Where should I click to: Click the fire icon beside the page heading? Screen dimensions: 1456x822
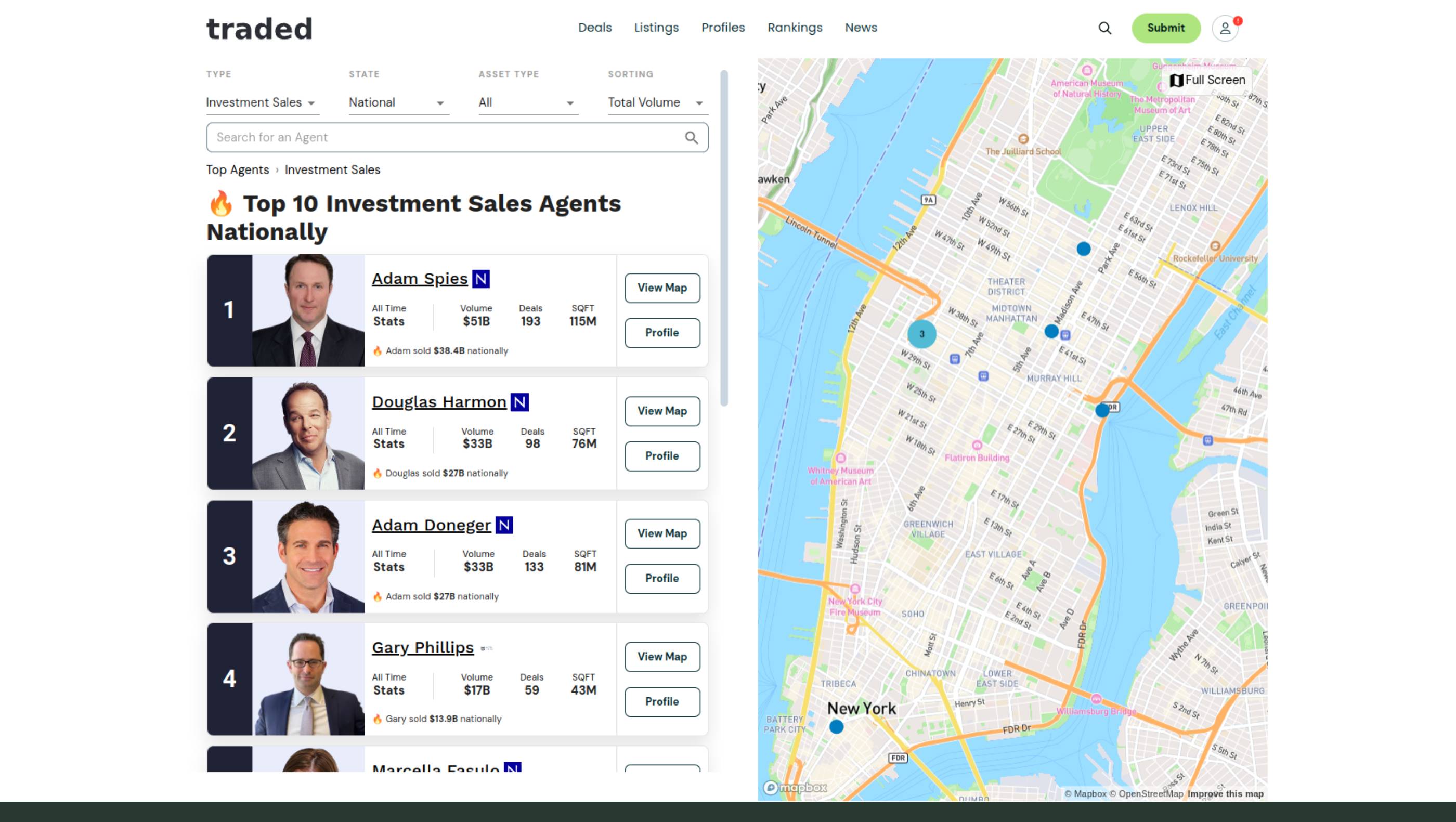(220, 203)
